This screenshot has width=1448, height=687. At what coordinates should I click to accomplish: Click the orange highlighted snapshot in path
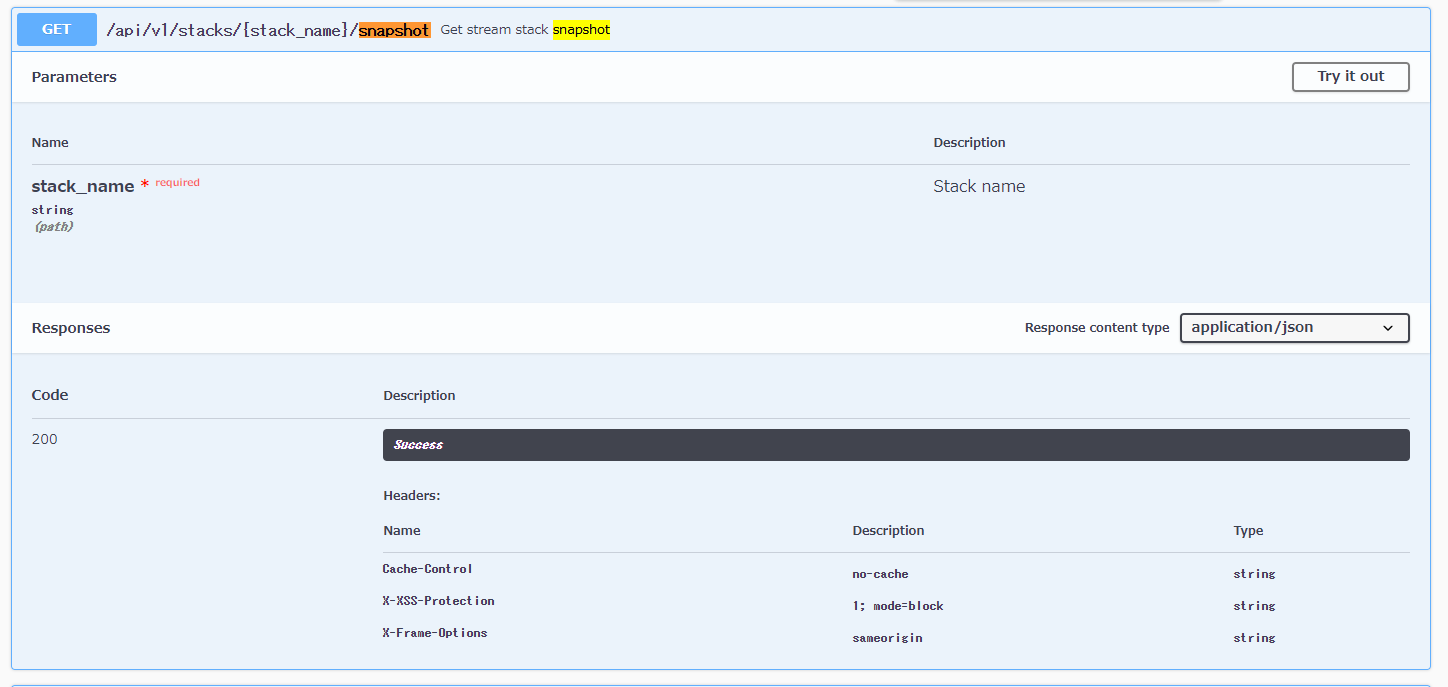coord(394,30)
